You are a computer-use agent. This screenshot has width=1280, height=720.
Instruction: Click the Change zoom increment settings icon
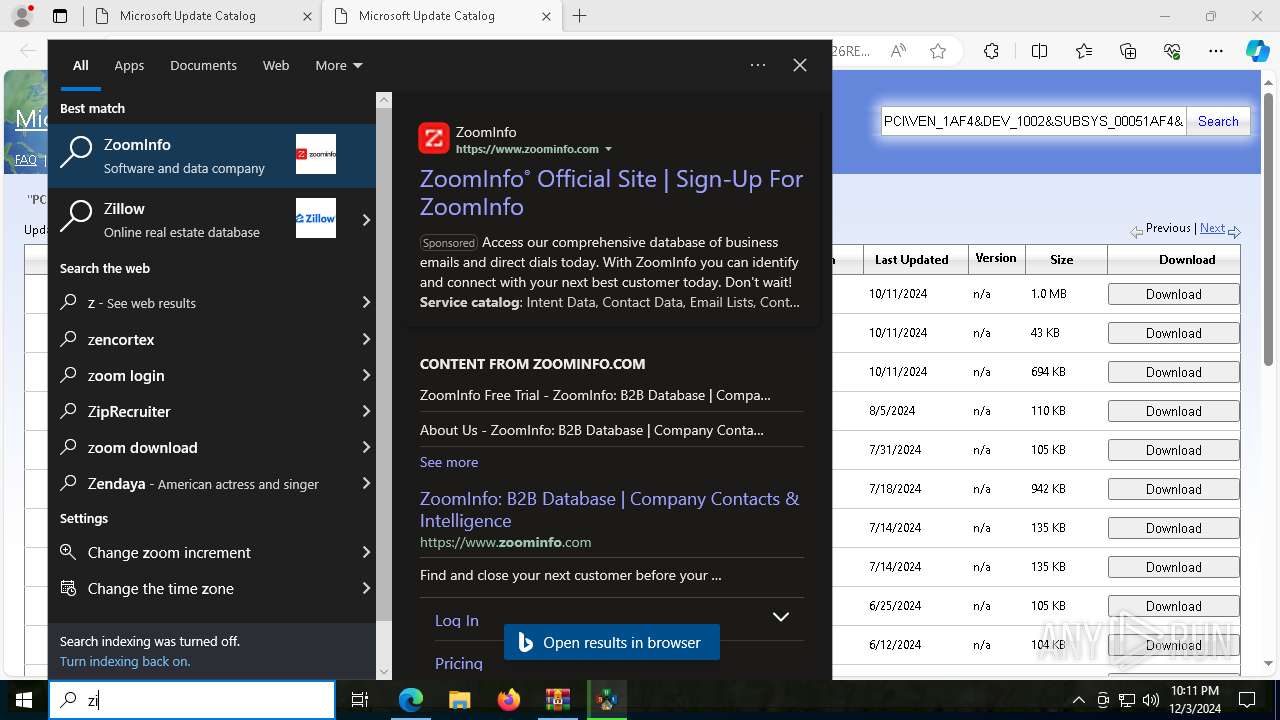point(69,552)
